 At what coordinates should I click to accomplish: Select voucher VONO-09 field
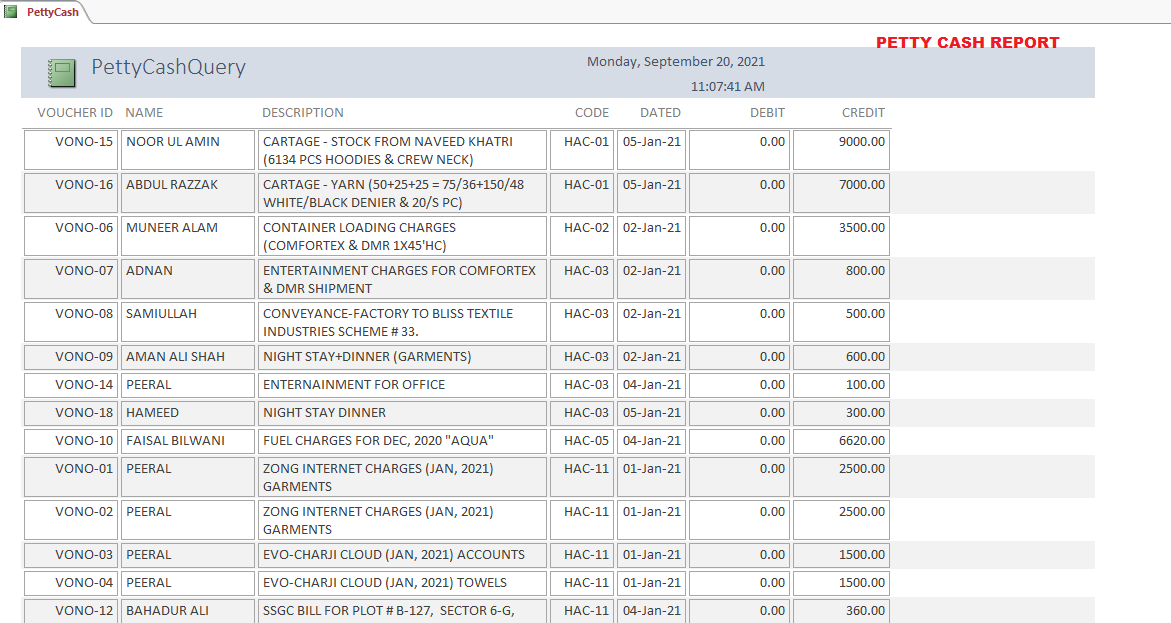click(71, 357)
